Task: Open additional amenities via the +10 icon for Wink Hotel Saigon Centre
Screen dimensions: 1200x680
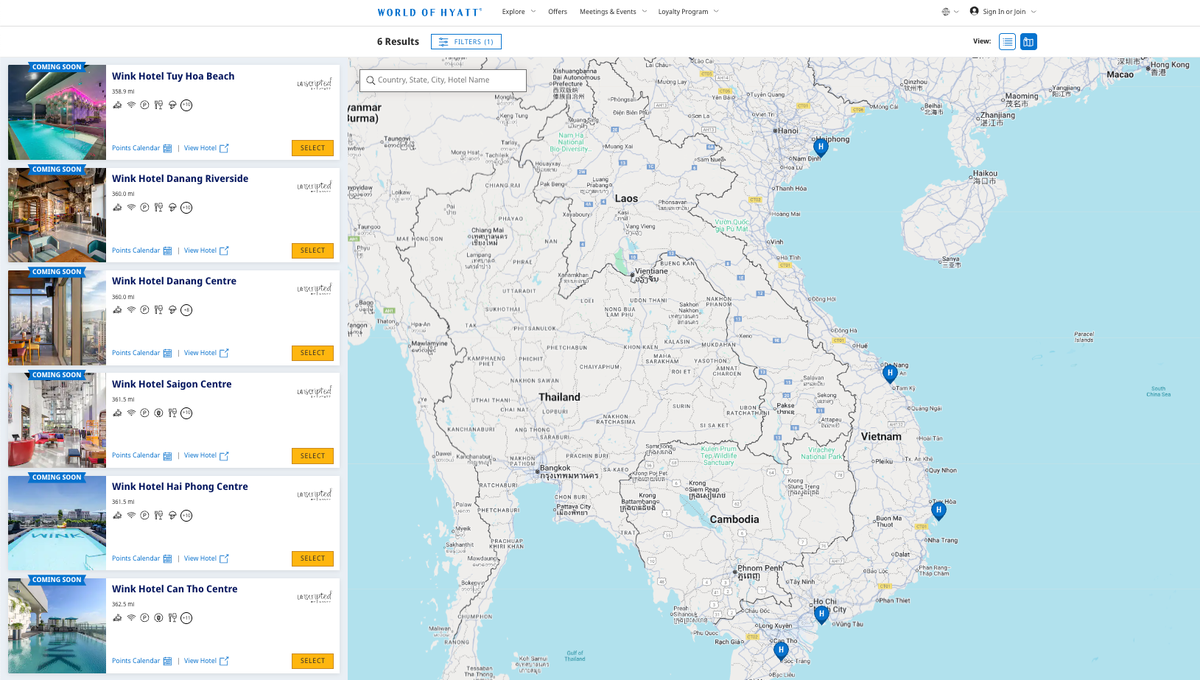Action: (x=186, y=412)
